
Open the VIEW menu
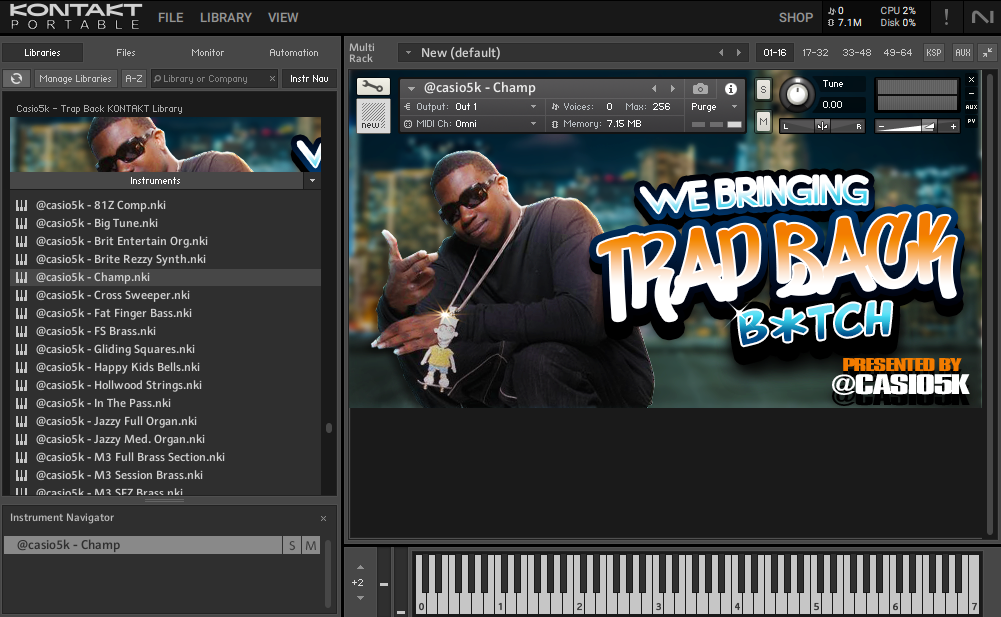point(283,17)
